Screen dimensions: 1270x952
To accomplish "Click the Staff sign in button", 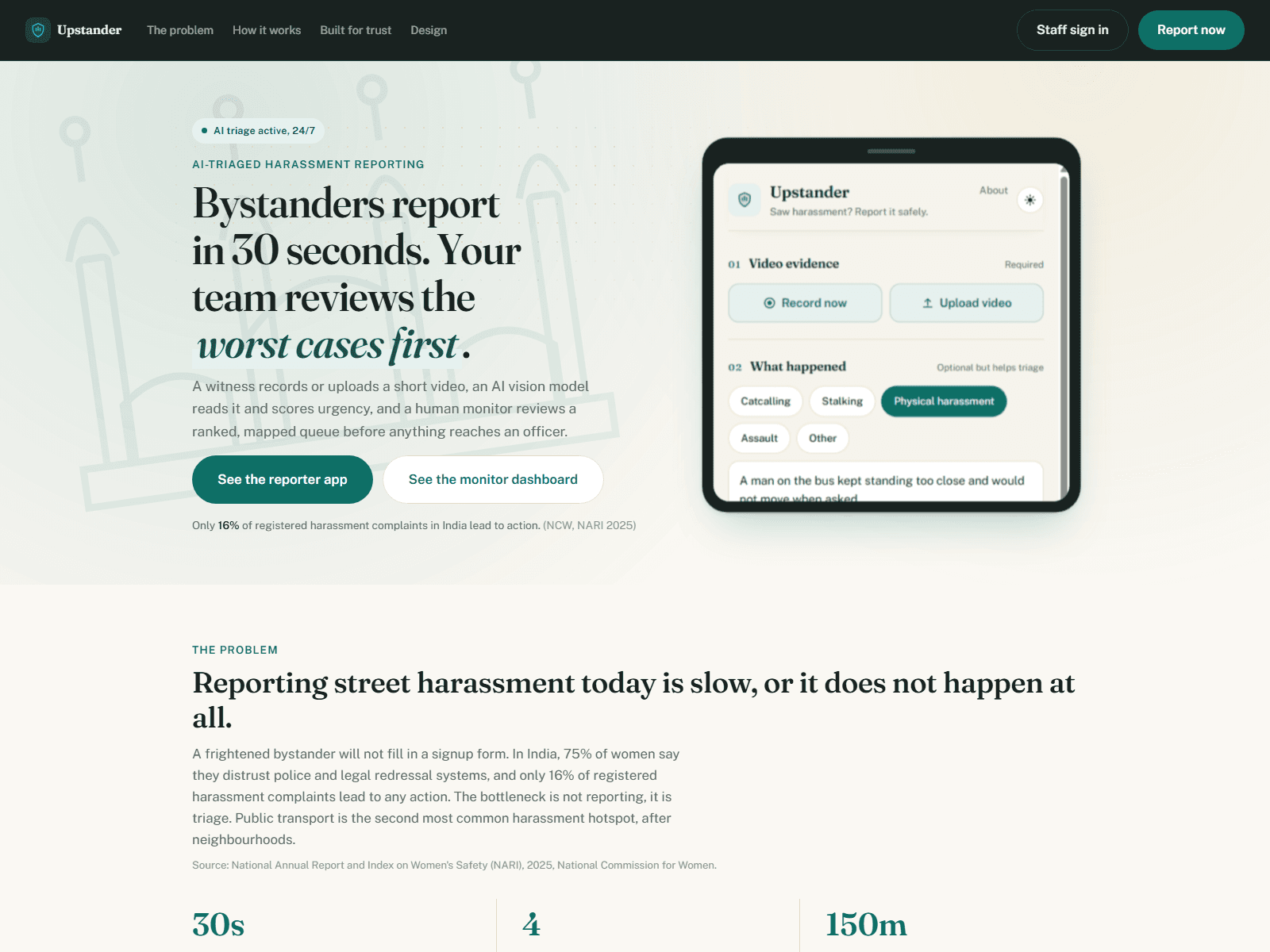I will click(x=1072, y=30).
